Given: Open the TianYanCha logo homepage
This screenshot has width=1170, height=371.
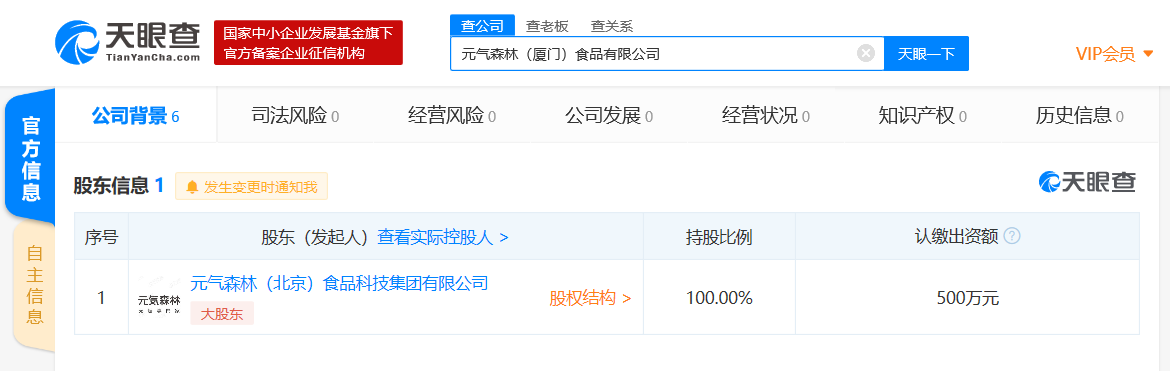Looking at the screenshot, I should pos(128,43).
